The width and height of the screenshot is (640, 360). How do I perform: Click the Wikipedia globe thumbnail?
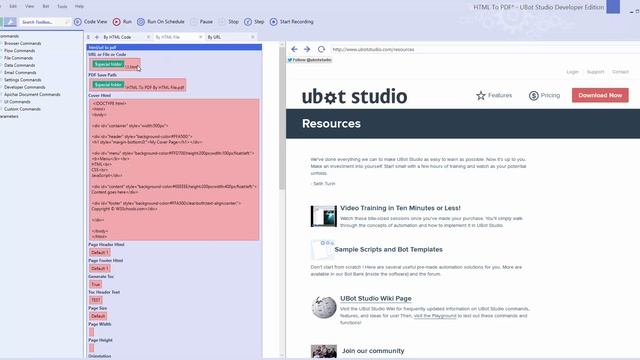pyautogui.click(x=324, y=307)
